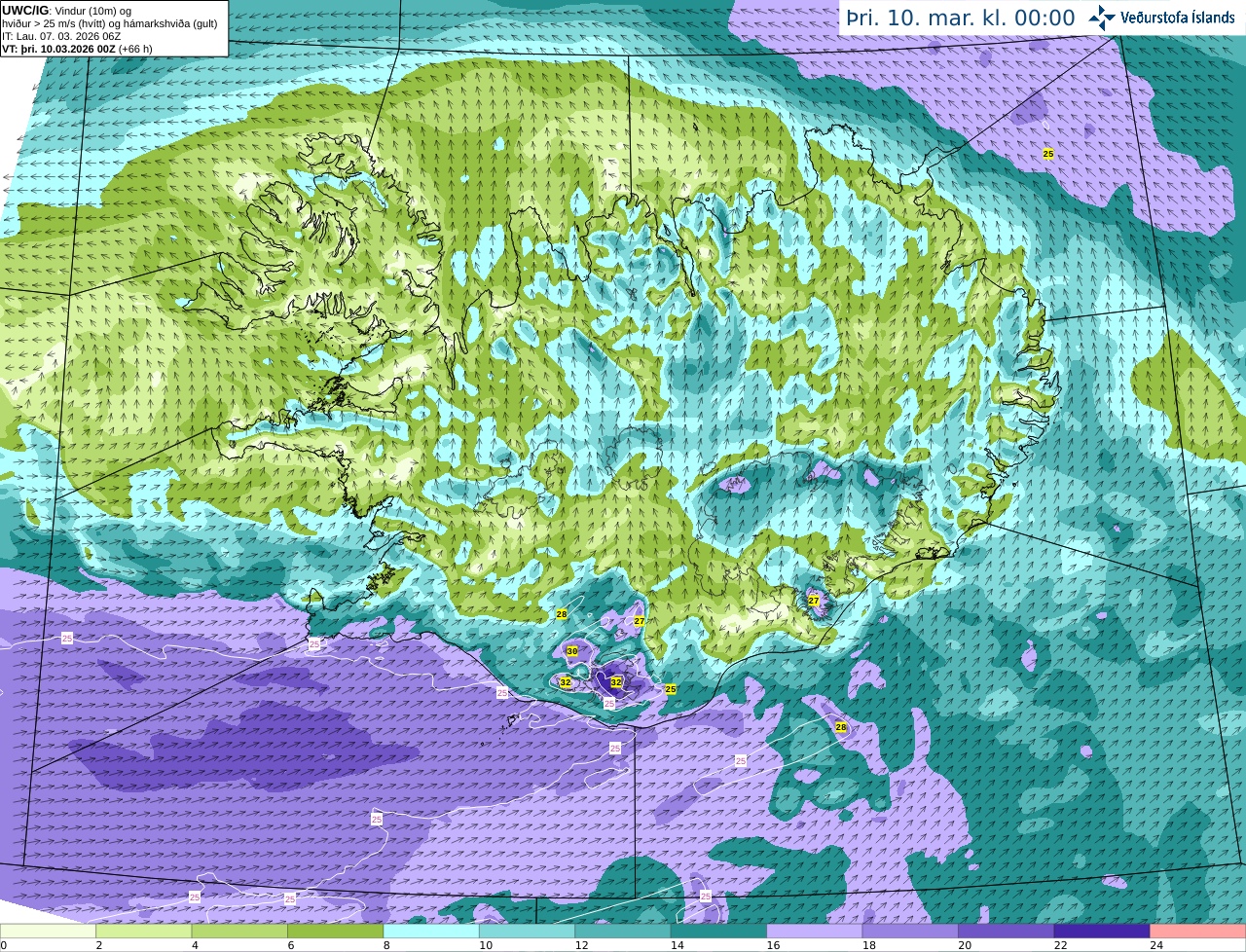
Task: Click the yellow 25 gust label over northeast sea
Action: tap(1048, 154)
